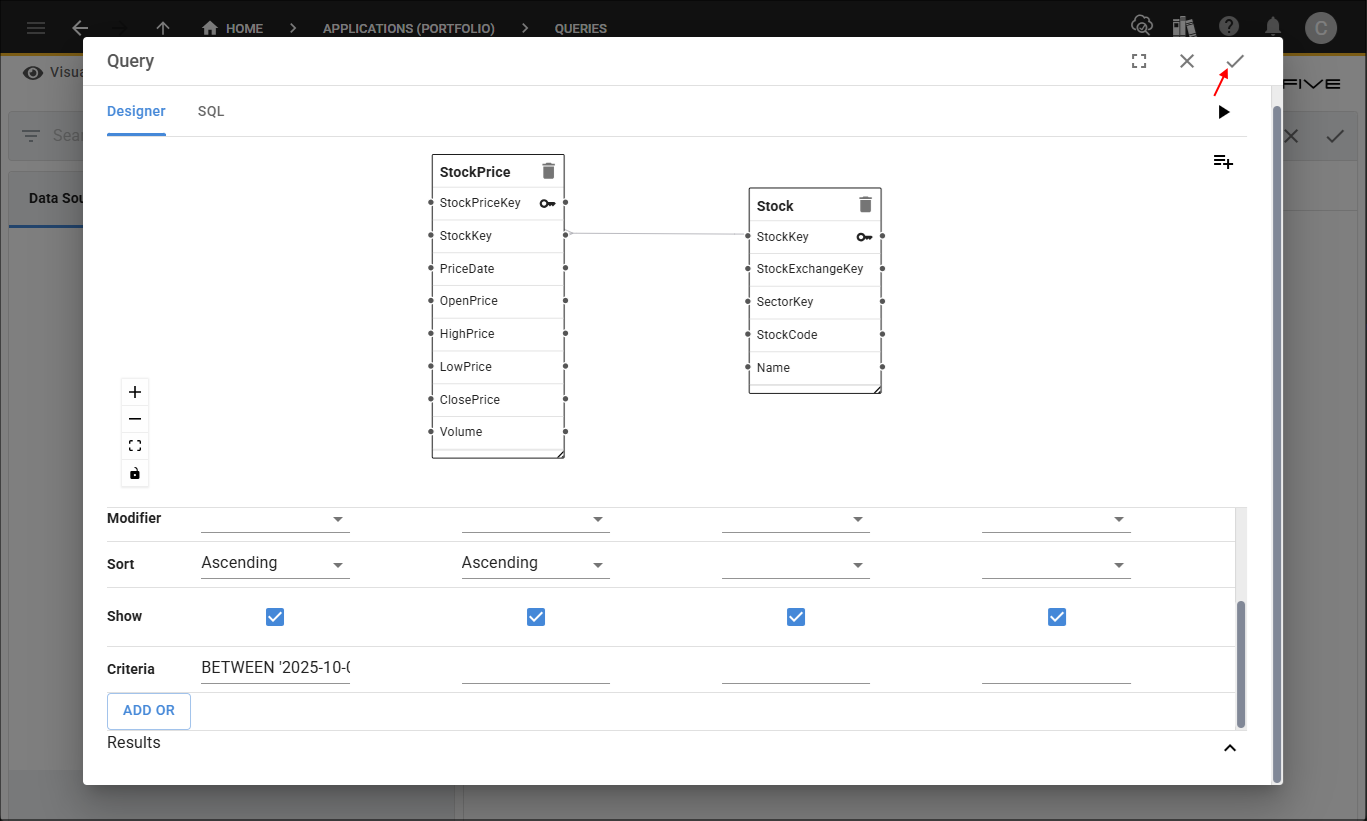
Task: Select Volume field in StockPrice table
Action: pyautogui.click(x=498, y=432)
